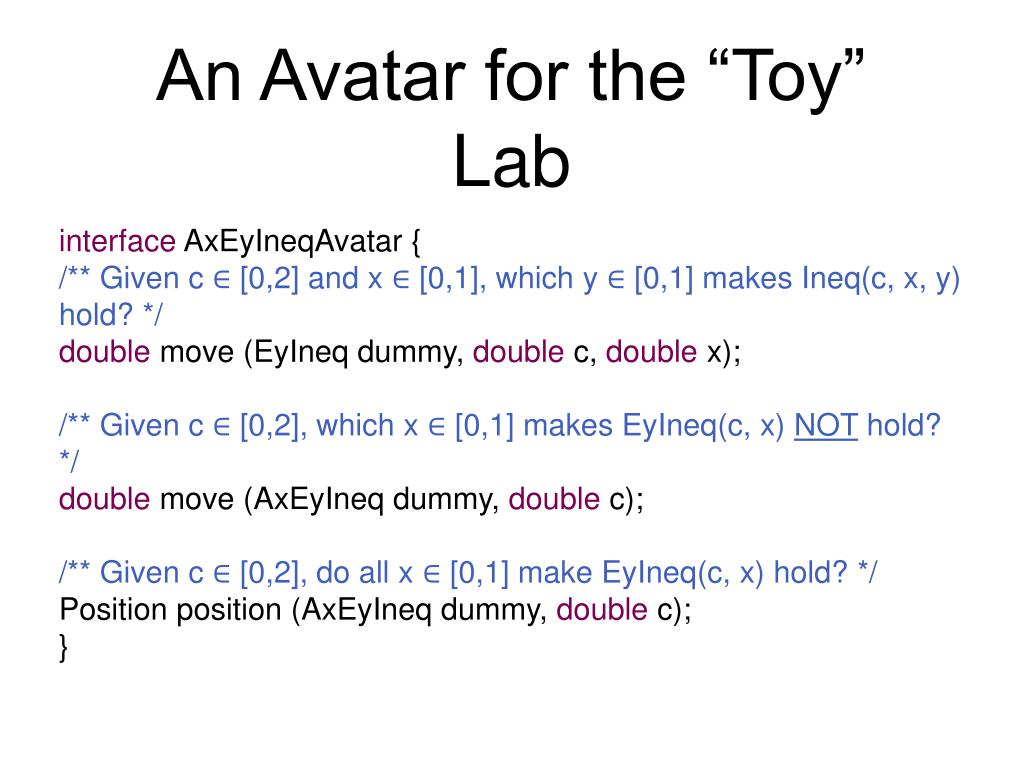Click the opening brace after AxEyIneqAvatar
This screenshot has height=767, width=1023.
coord(416,243)
